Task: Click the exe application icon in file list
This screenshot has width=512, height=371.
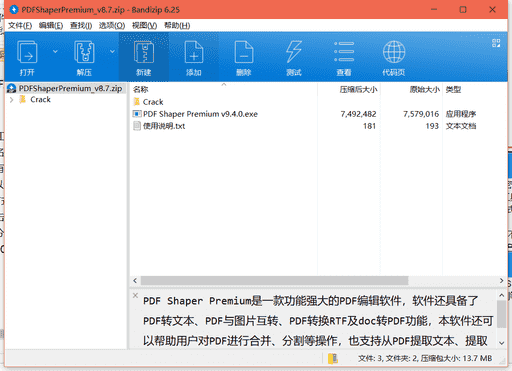Action: point(137,114)
